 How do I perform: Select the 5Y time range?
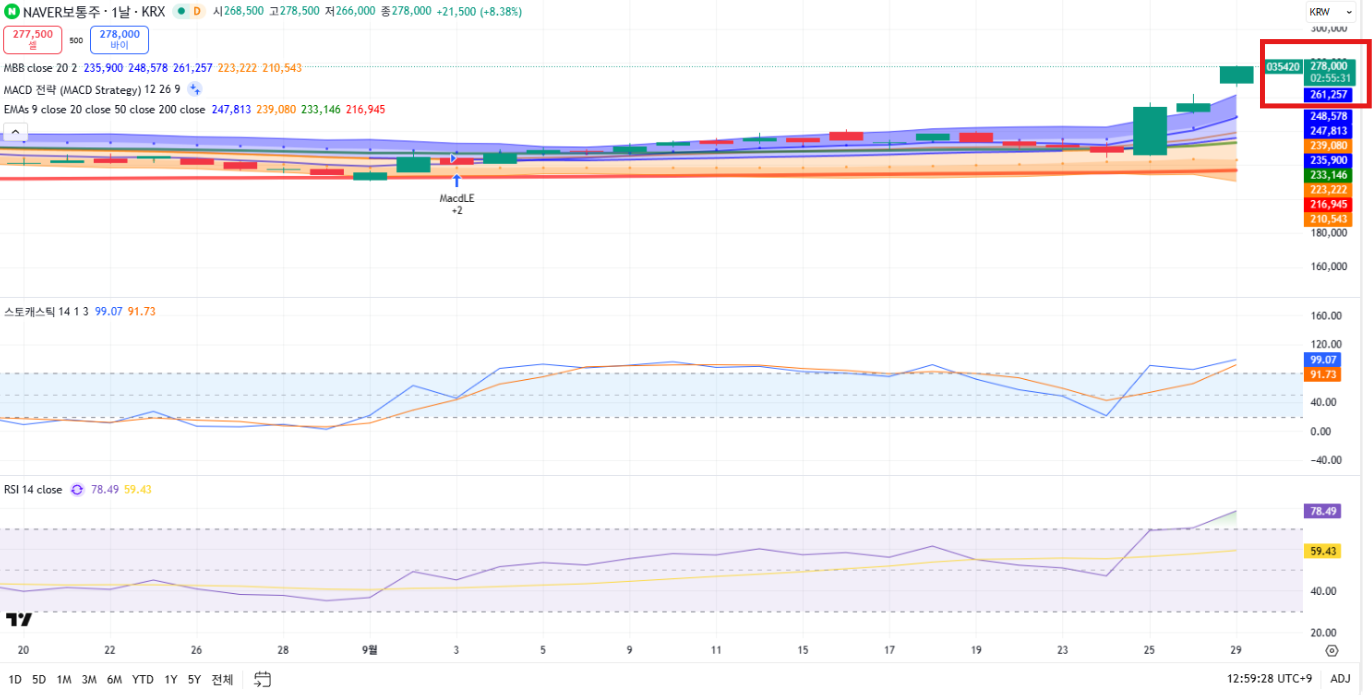click(194, 679)
